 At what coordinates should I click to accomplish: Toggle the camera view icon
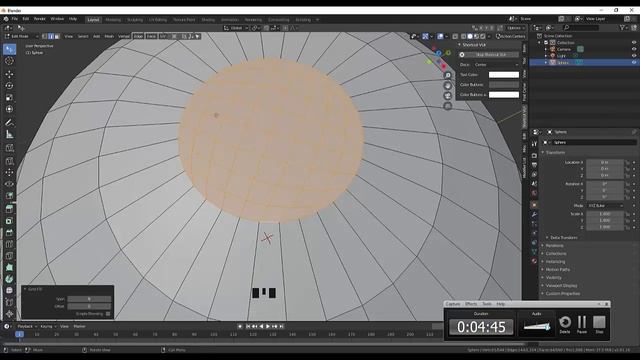[448, 96]
